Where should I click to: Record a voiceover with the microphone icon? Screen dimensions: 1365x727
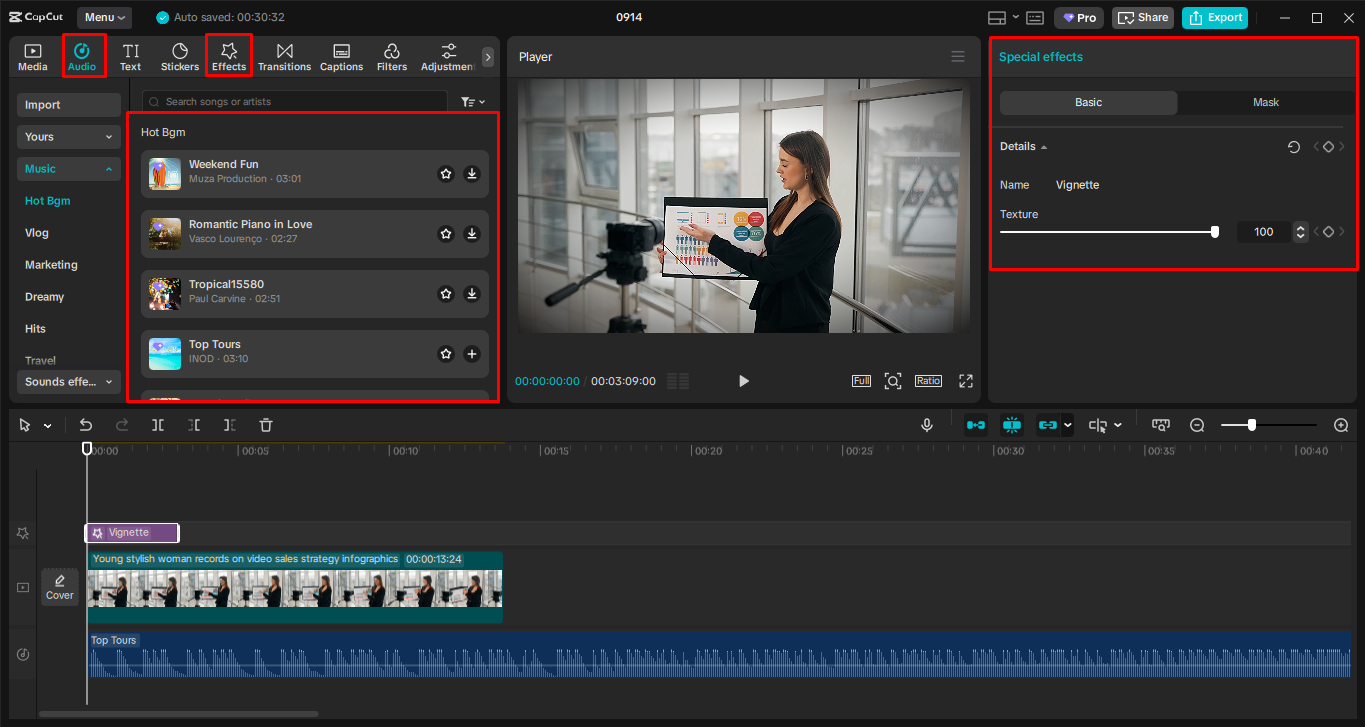pyautogui.click(x=926, y=424)
